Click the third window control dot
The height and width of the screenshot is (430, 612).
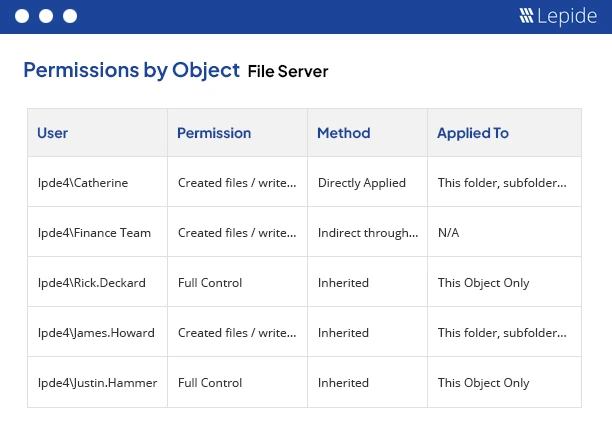click(69, 16)
